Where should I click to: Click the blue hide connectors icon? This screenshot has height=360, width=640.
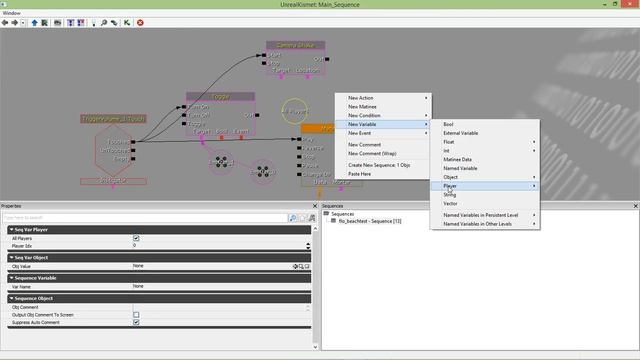click(71, 23)
